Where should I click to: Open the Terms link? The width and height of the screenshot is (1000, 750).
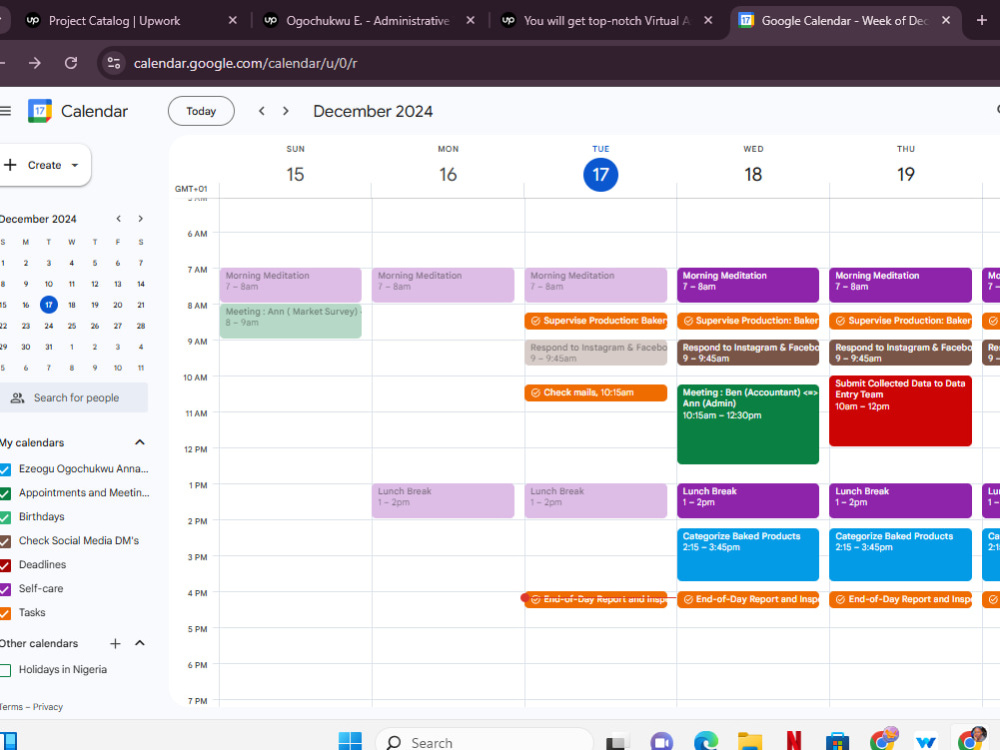point(11,707)
